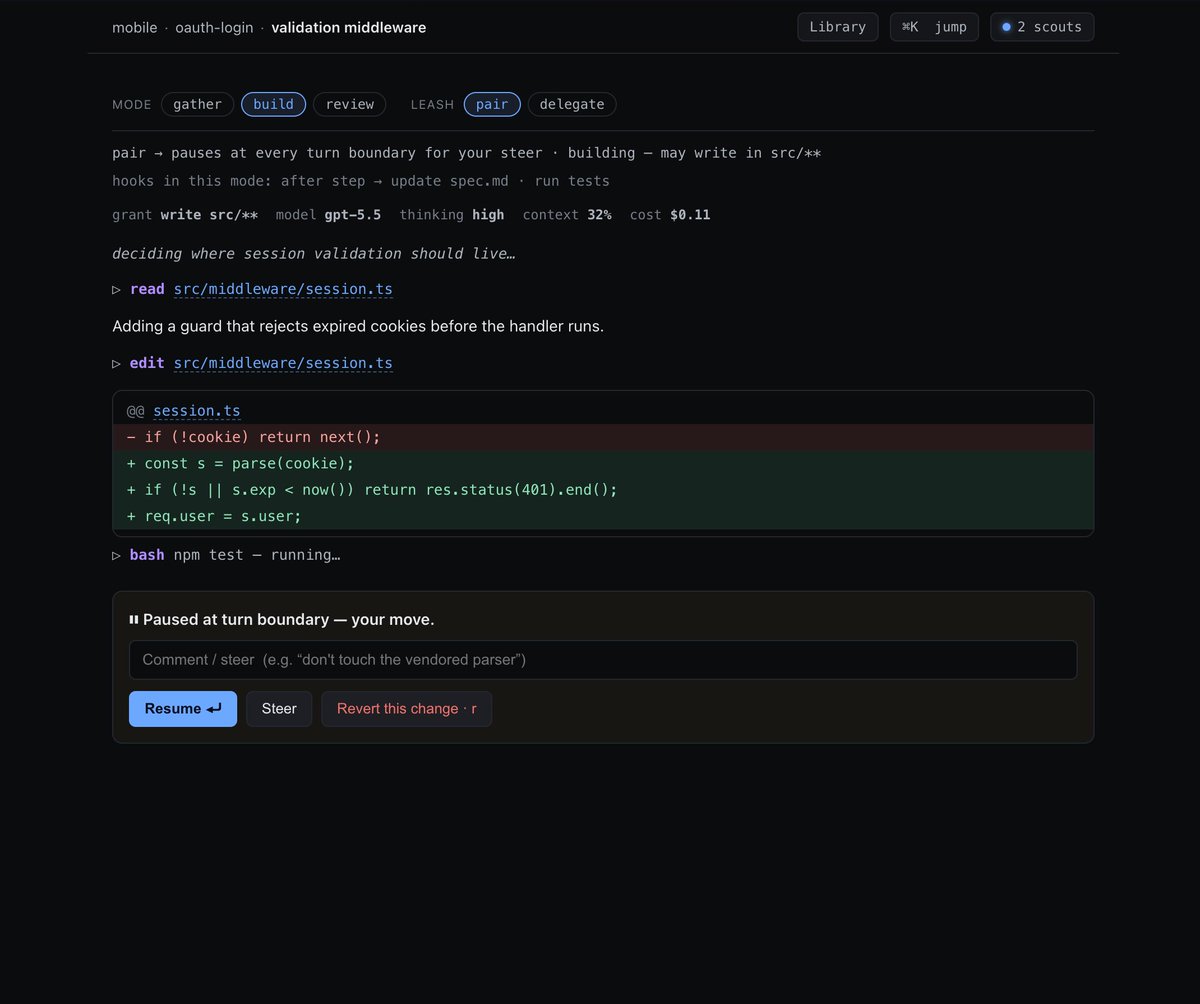Focus the Comment / steer input field

603,660
